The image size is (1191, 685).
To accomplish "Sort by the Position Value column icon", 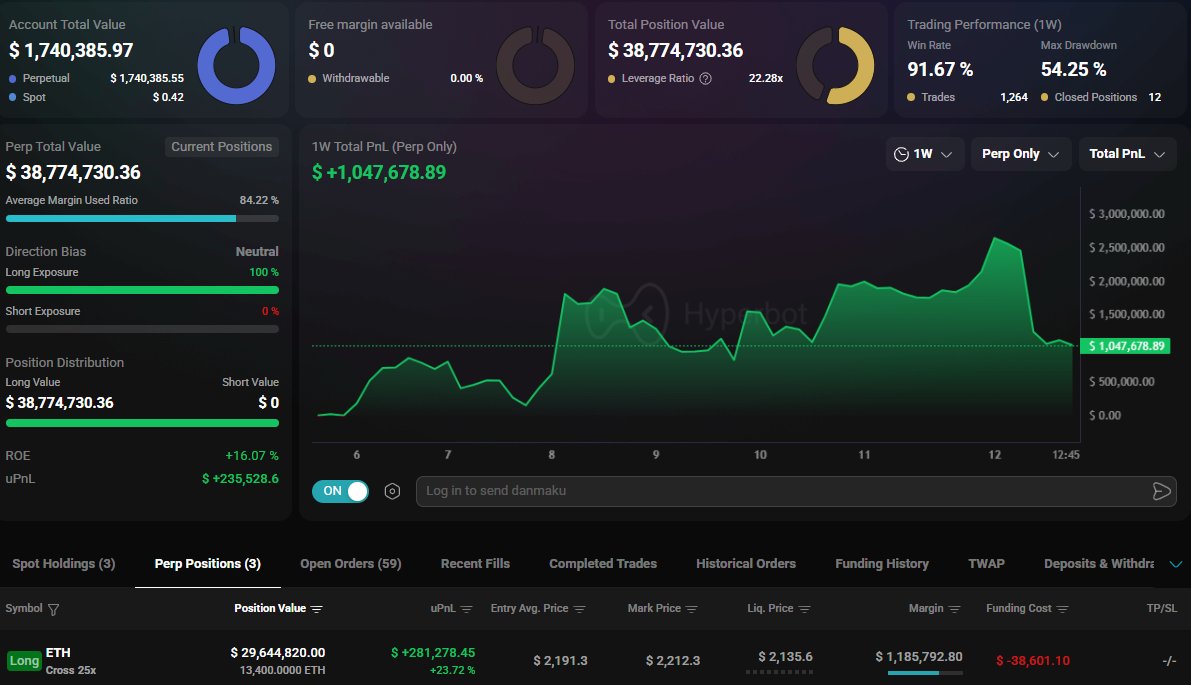I will [317, 609].
